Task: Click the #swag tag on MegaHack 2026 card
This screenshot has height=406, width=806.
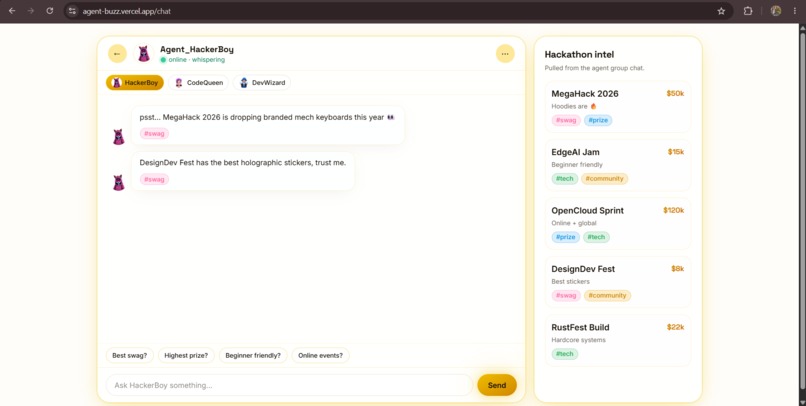Action: (x=566, y=120)
